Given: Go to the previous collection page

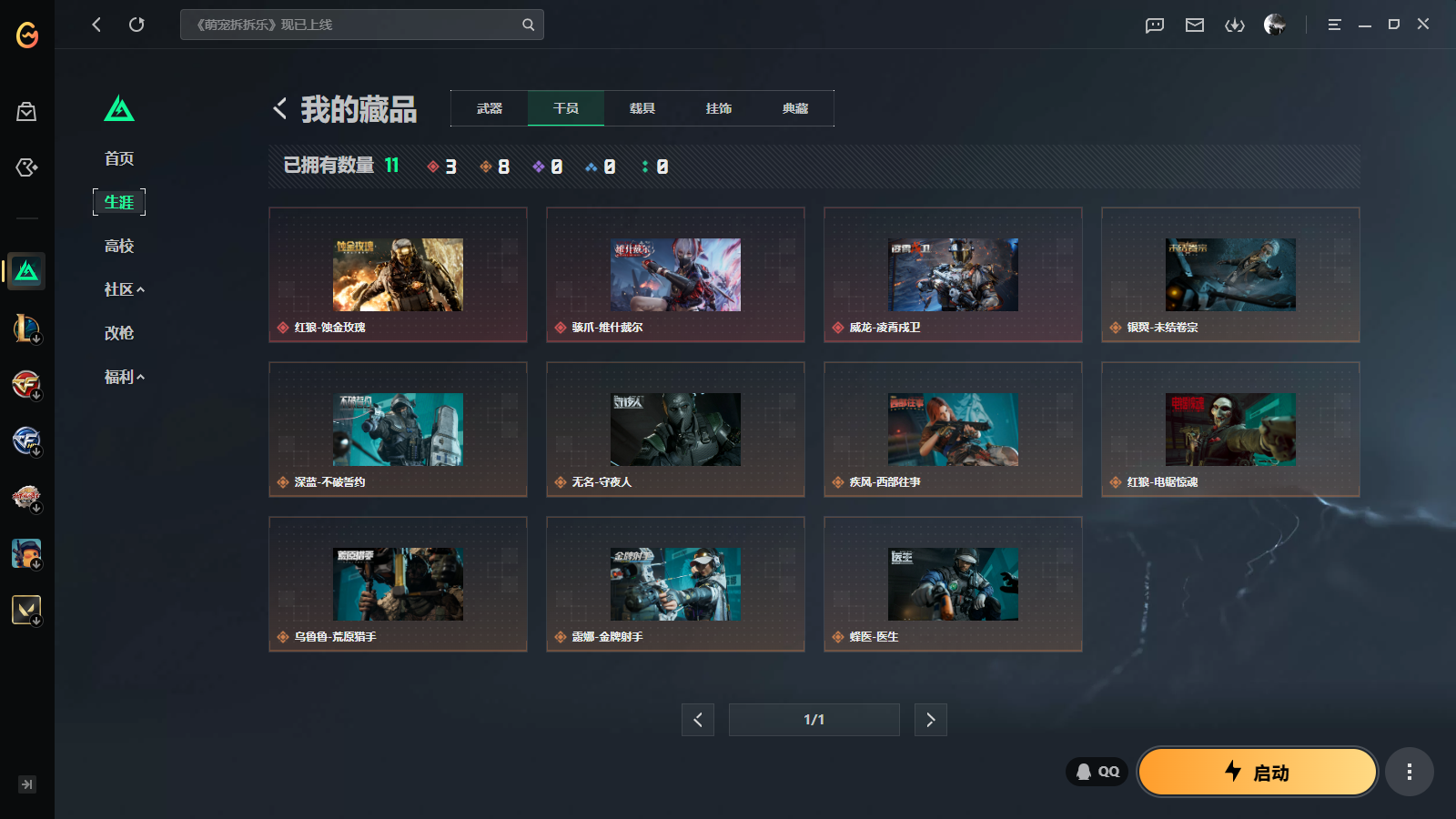Looking at the screenshot, I should coord(698,720).
